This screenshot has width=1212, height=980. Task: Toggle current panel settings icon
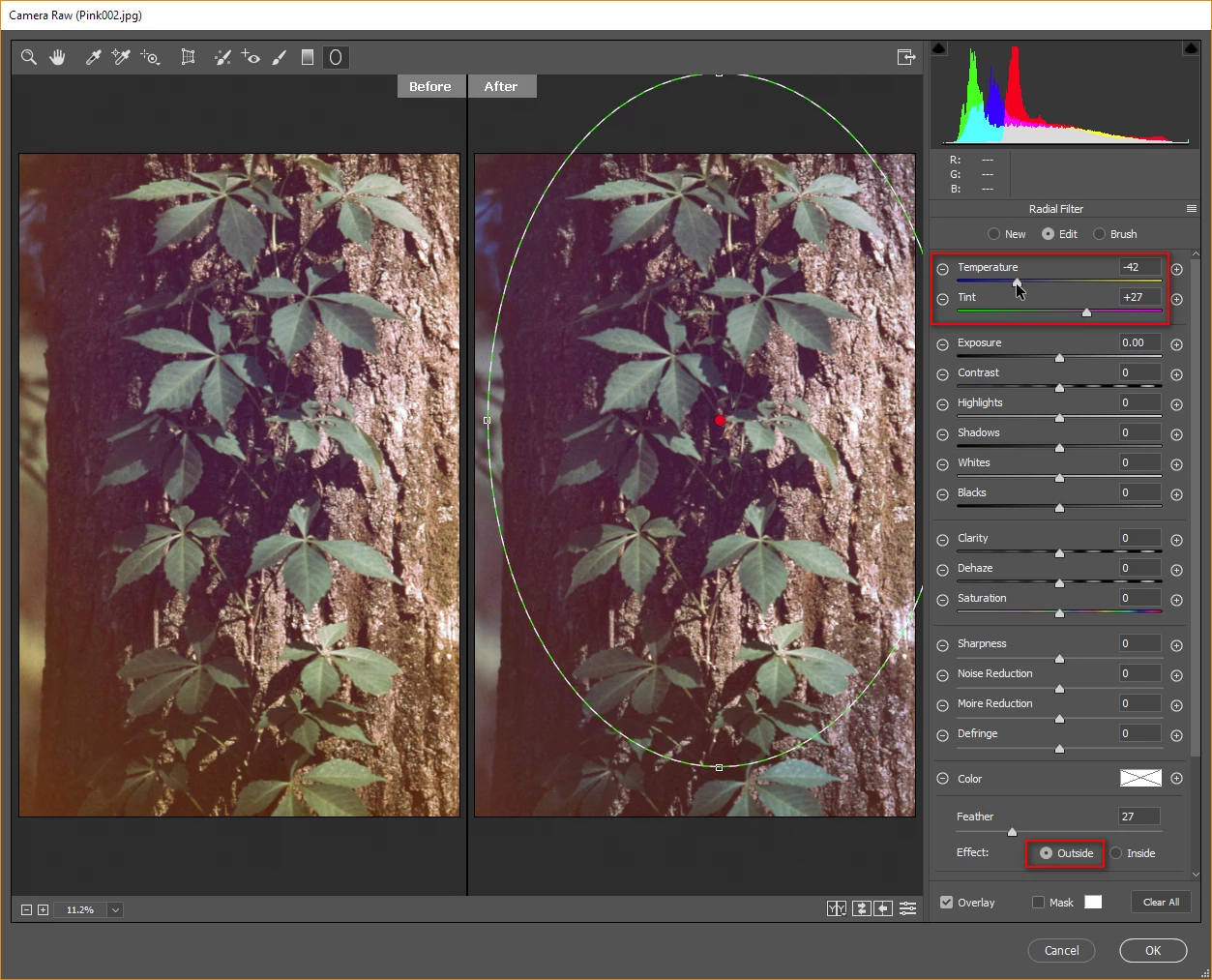(907, 908)
